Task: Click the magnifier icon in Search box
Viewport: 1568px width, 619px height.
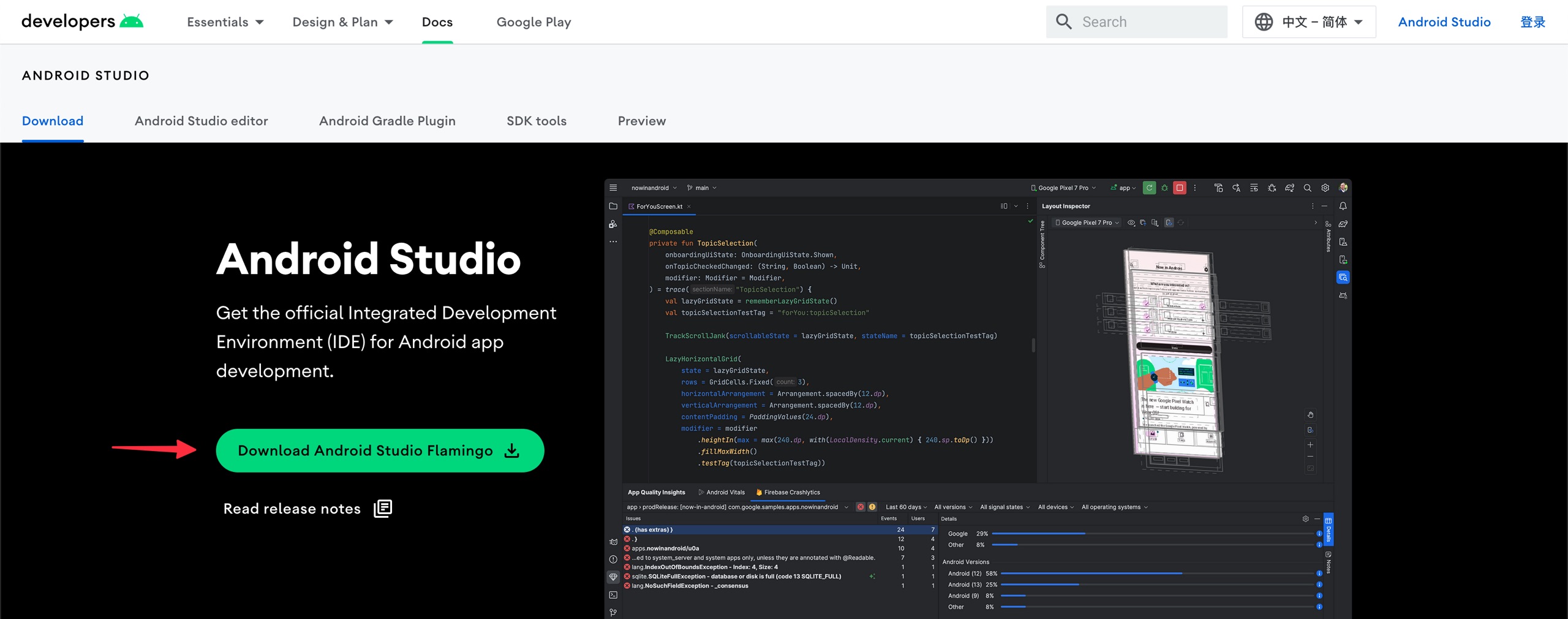Action: pyautogui.click(x=1064, y=22)
